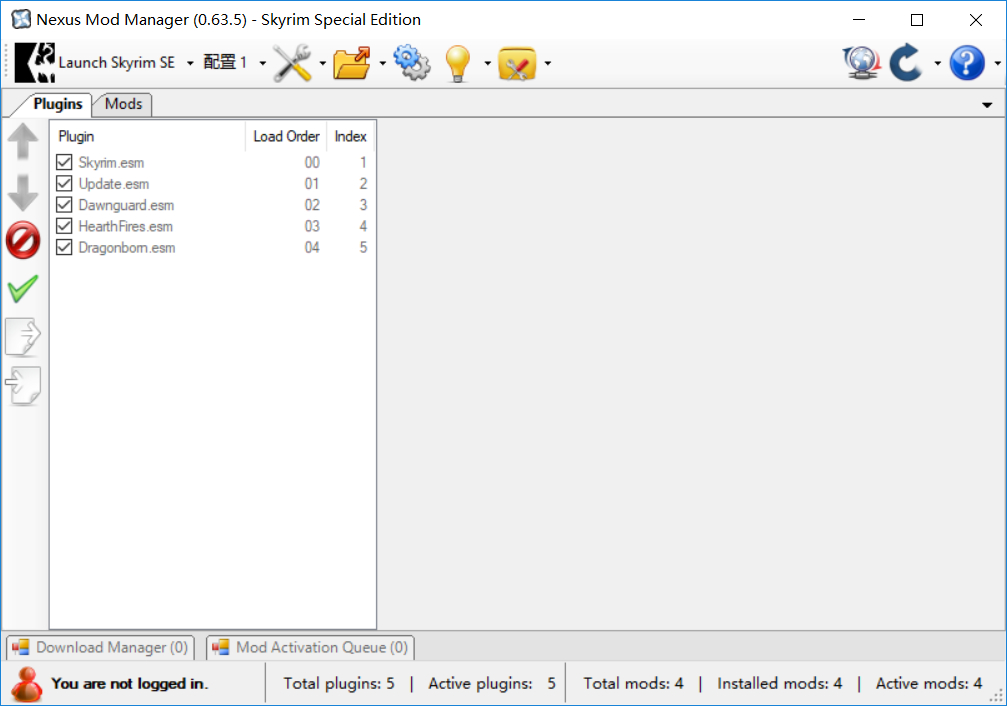Move plugin up with the up arrow

(23, 141)
